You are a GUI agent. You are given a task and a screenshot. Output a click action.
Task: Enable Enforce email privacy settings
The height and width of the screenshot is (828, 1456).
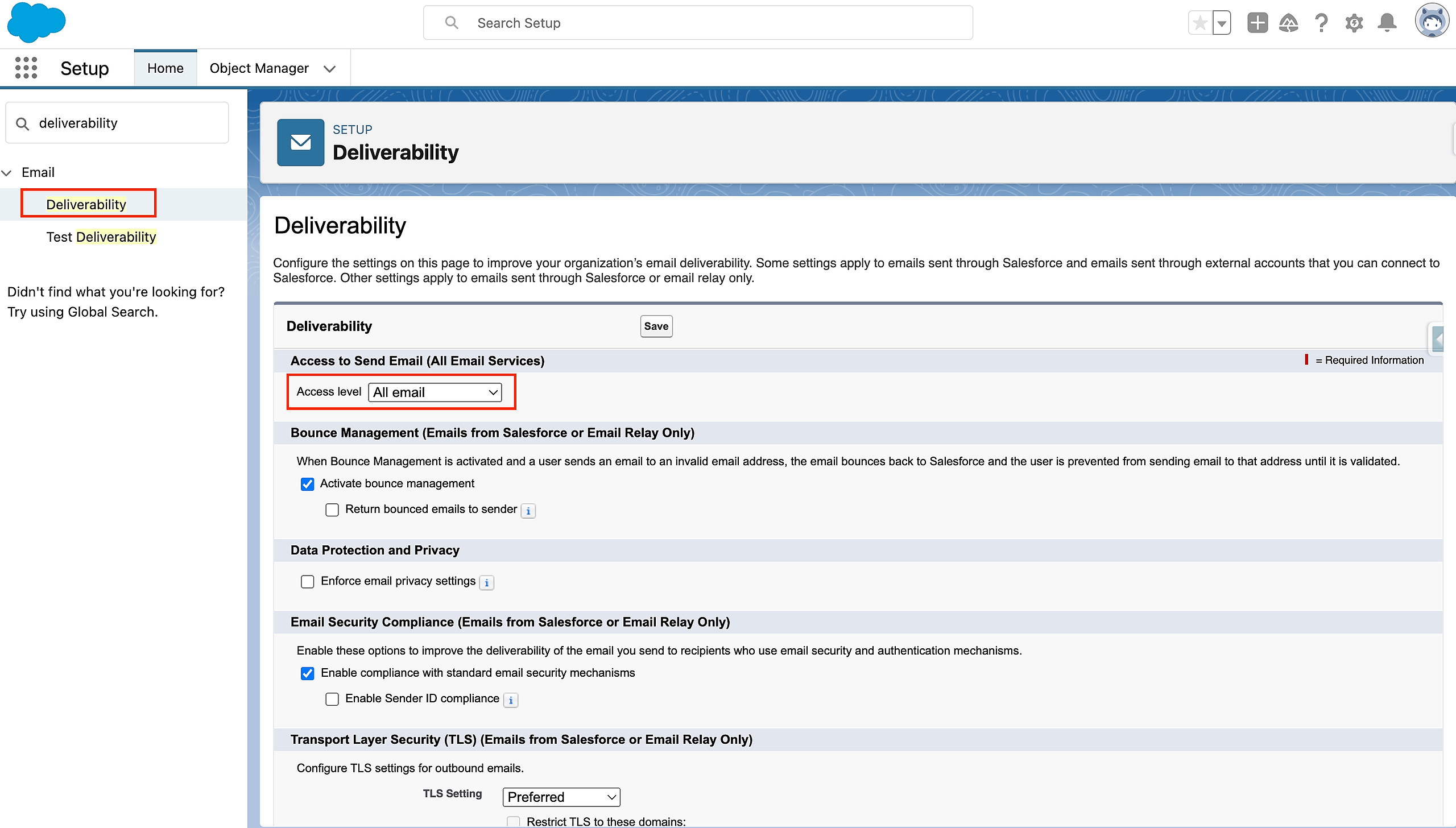click(307, 581)
